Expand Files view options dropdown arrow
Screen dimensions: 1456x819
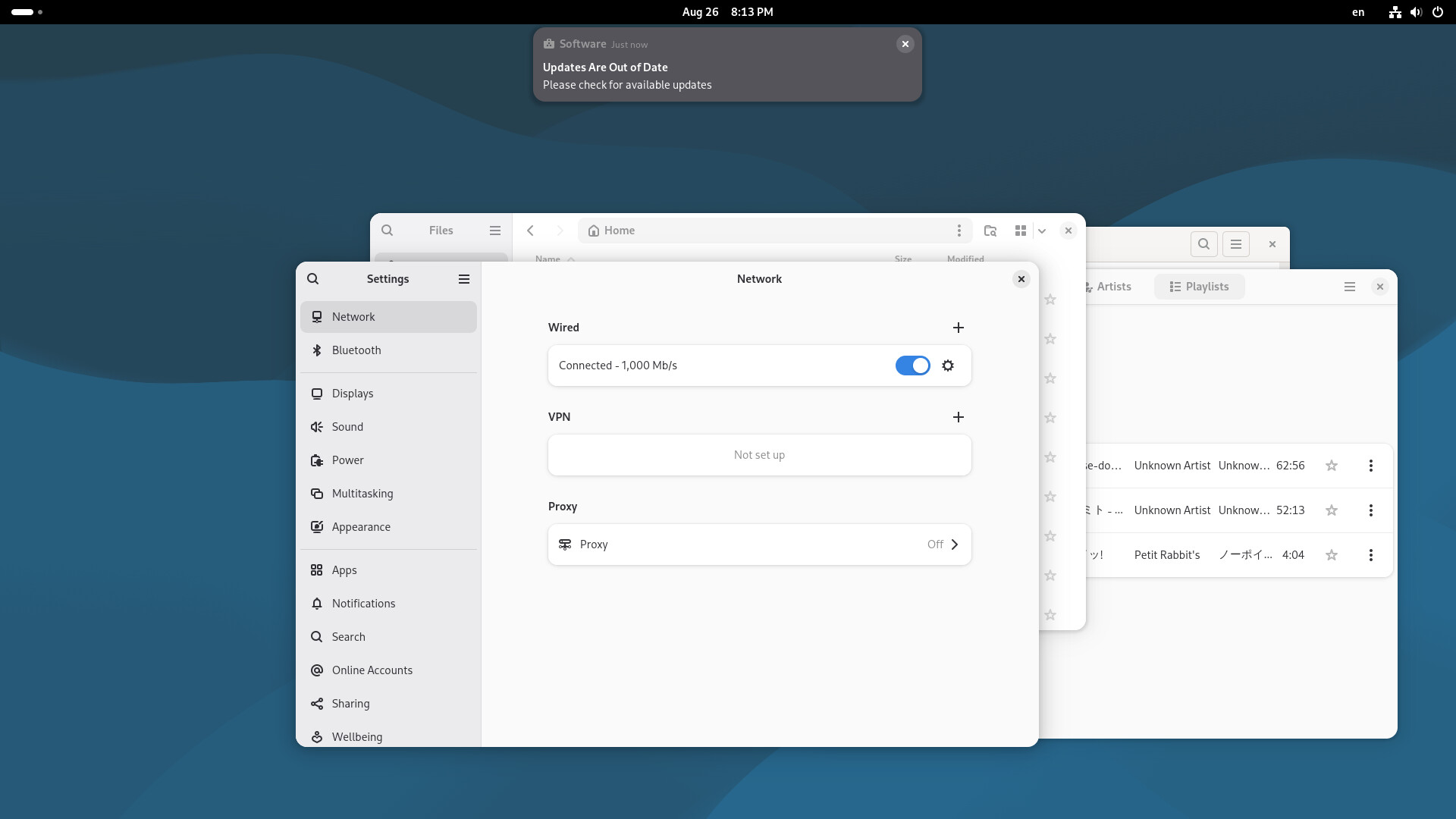[x=1042, y=231]
